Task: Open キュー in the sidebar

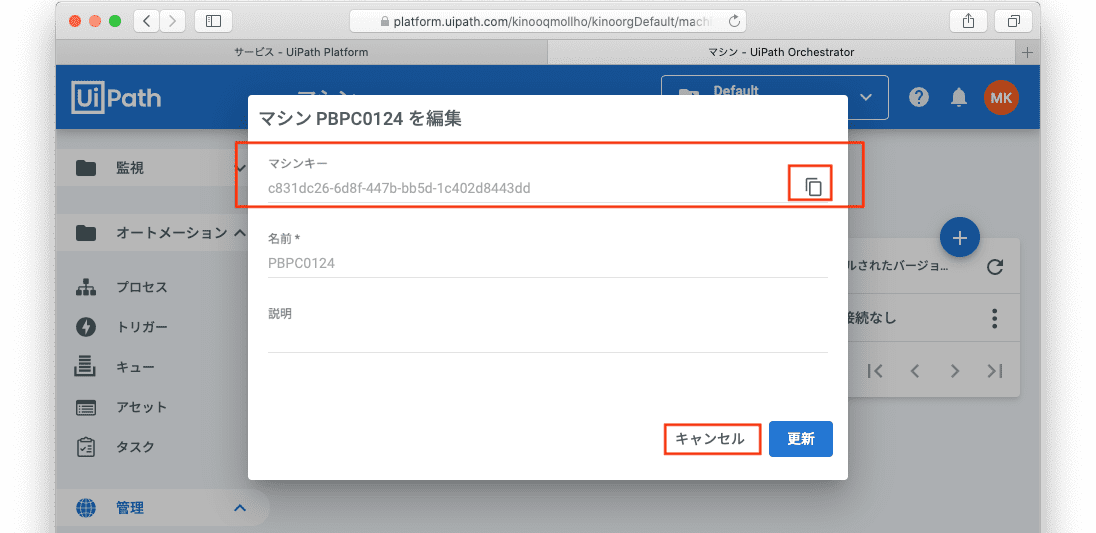Action: coord(136,367)
